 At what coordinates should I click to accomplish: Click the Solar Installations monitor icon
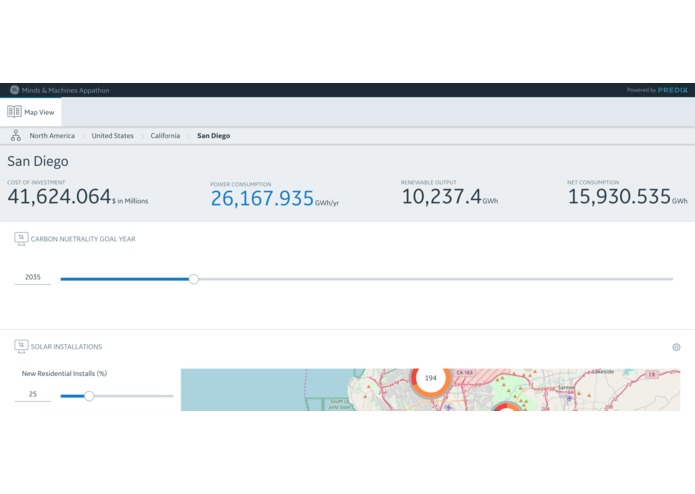(21, 346)
